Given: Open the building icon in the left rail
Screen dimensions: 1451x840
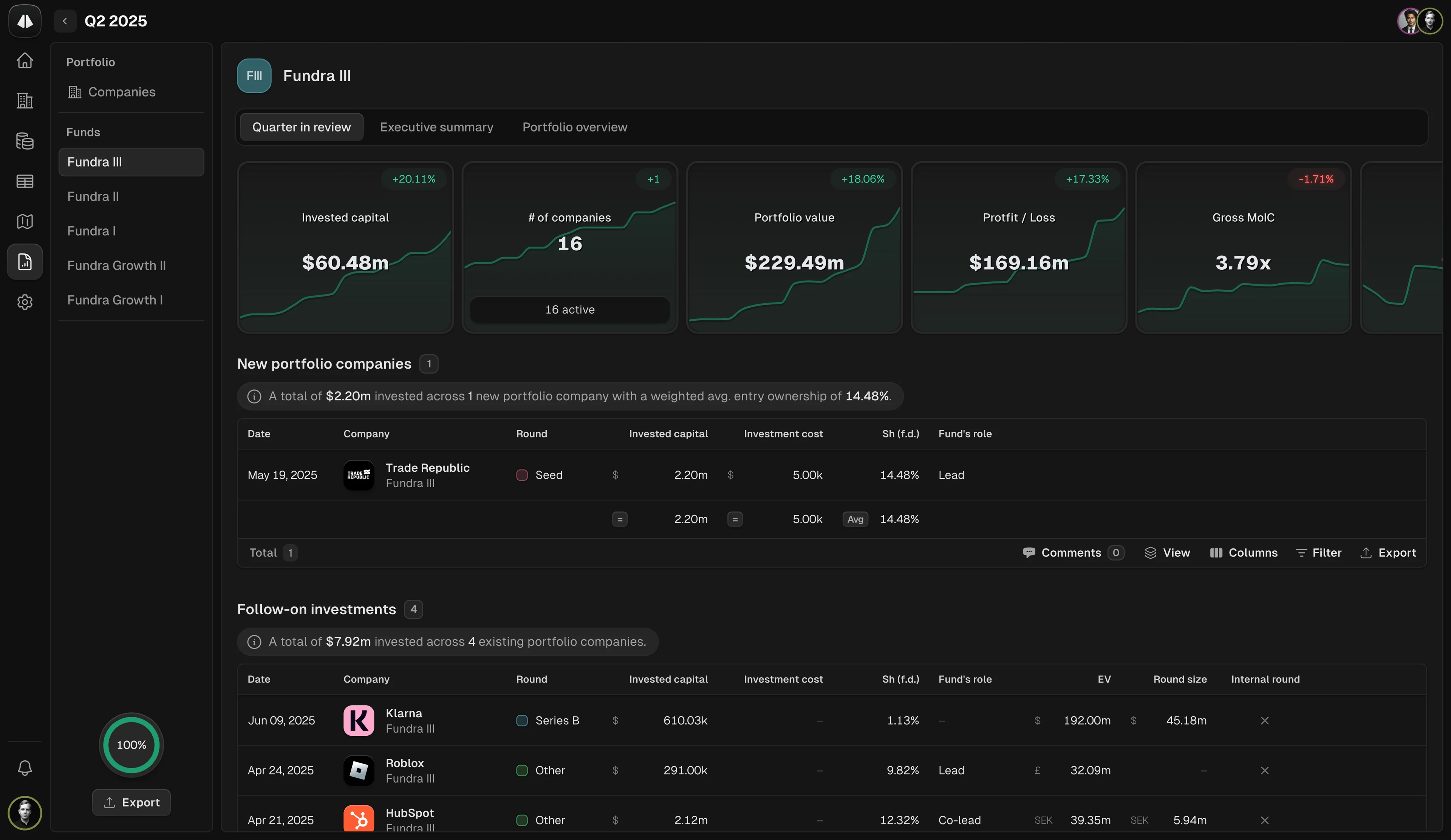Looking at the screenshot, I should click(25, 101).
